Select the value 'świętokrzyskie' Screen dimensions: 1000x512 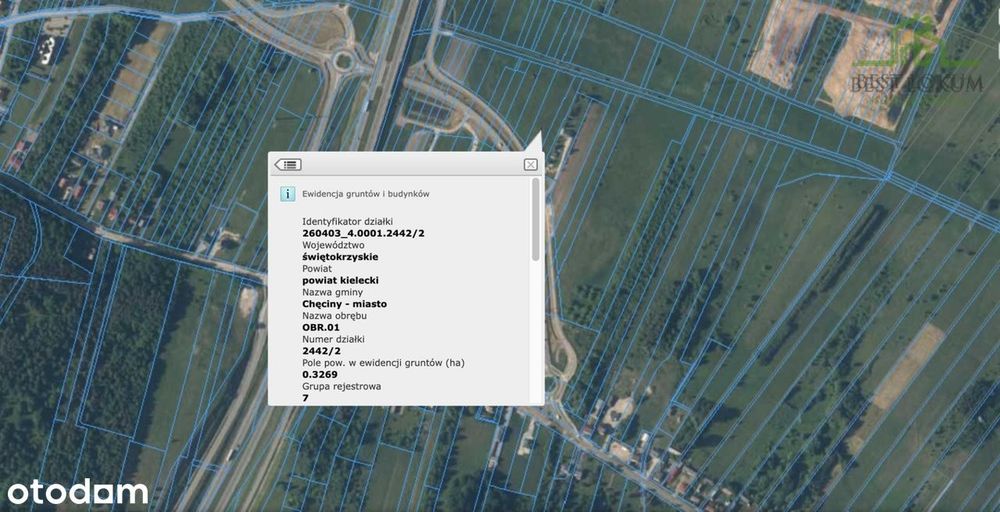[341, 257]
